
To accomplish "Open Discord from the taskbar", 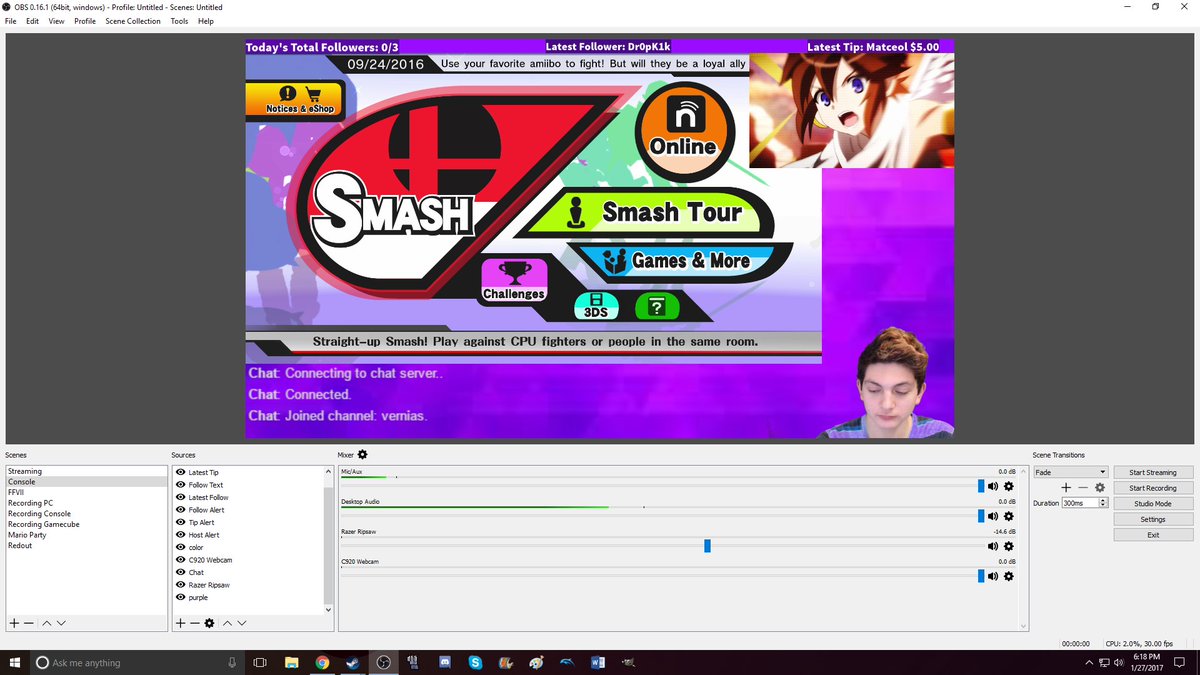I will tap(444, 662).
